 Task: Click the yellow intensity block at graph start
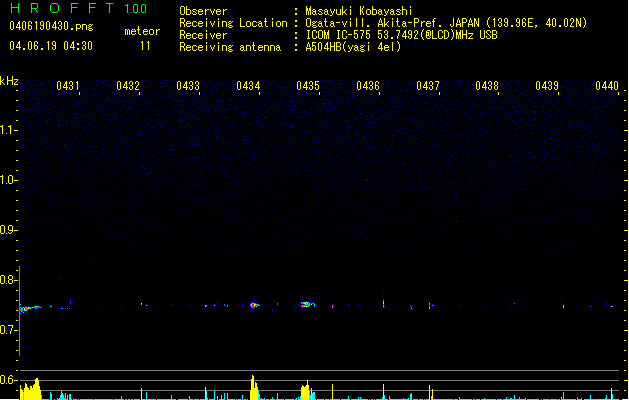pos(30,389)
